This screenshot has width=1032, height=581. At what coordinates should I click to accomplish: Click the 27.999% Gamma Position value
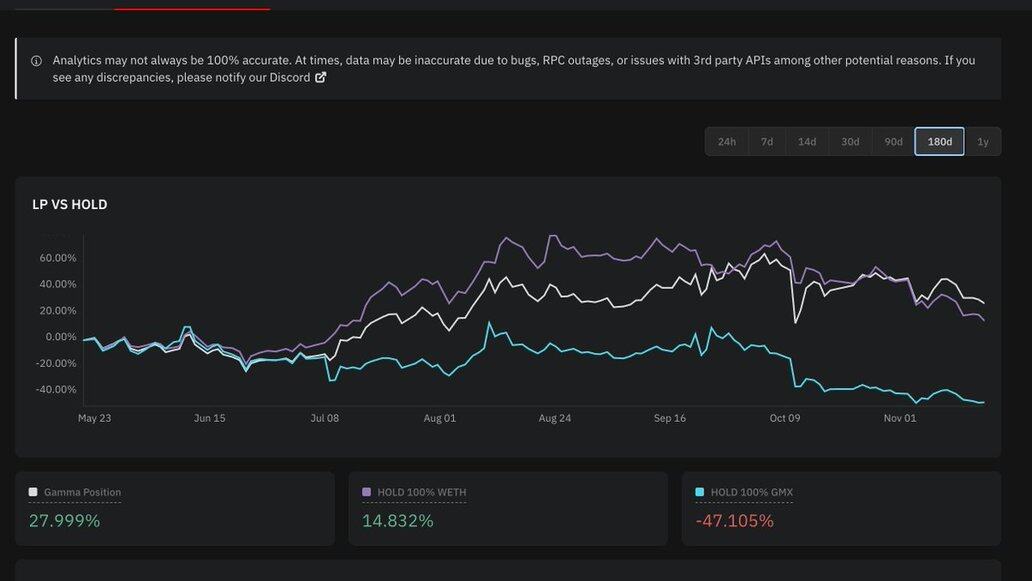64,521
